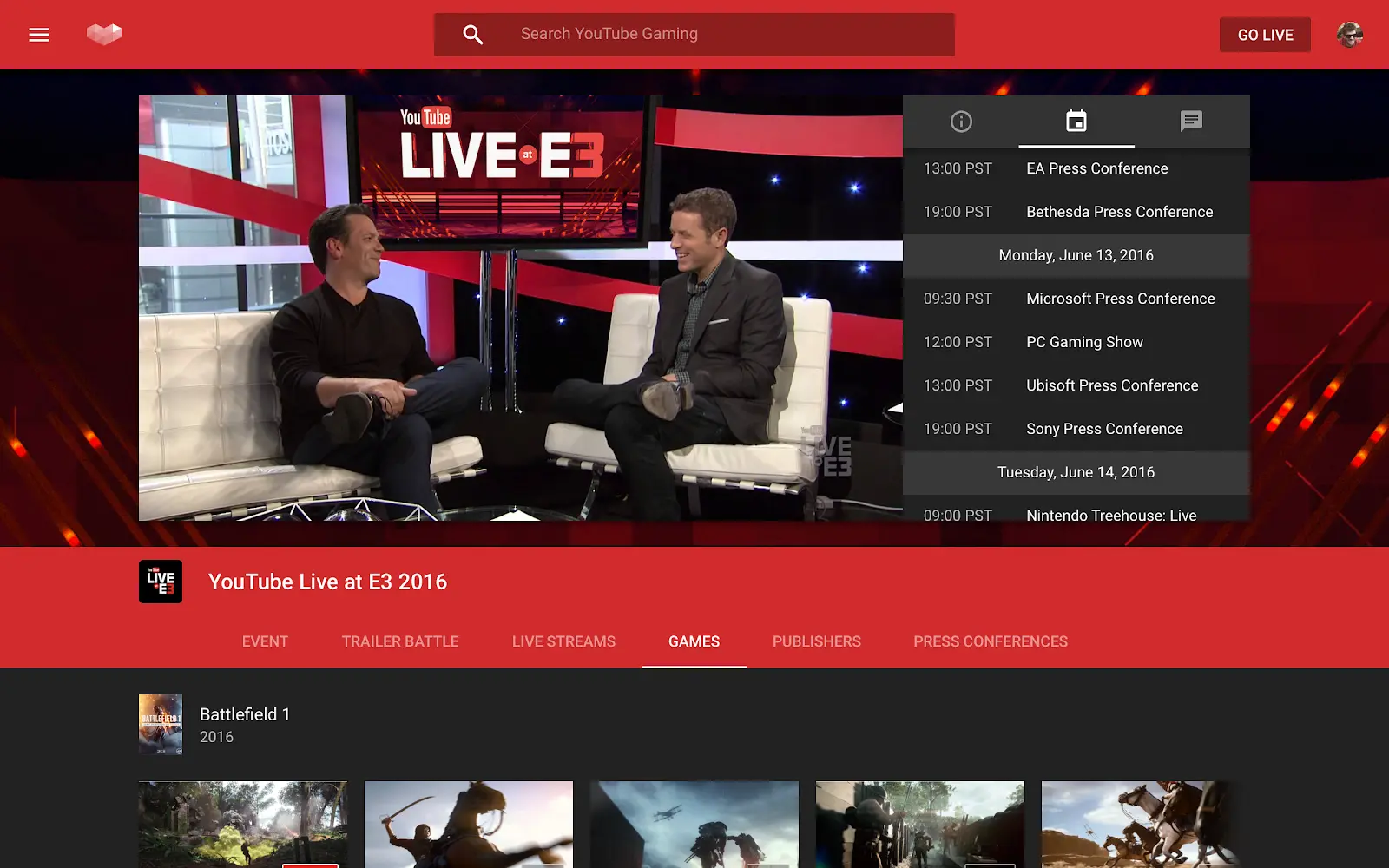Image resolution: width=1389 pixels, height=868 pixels.
Task: Open the EVENT tab
Action: tap(265, 641)
